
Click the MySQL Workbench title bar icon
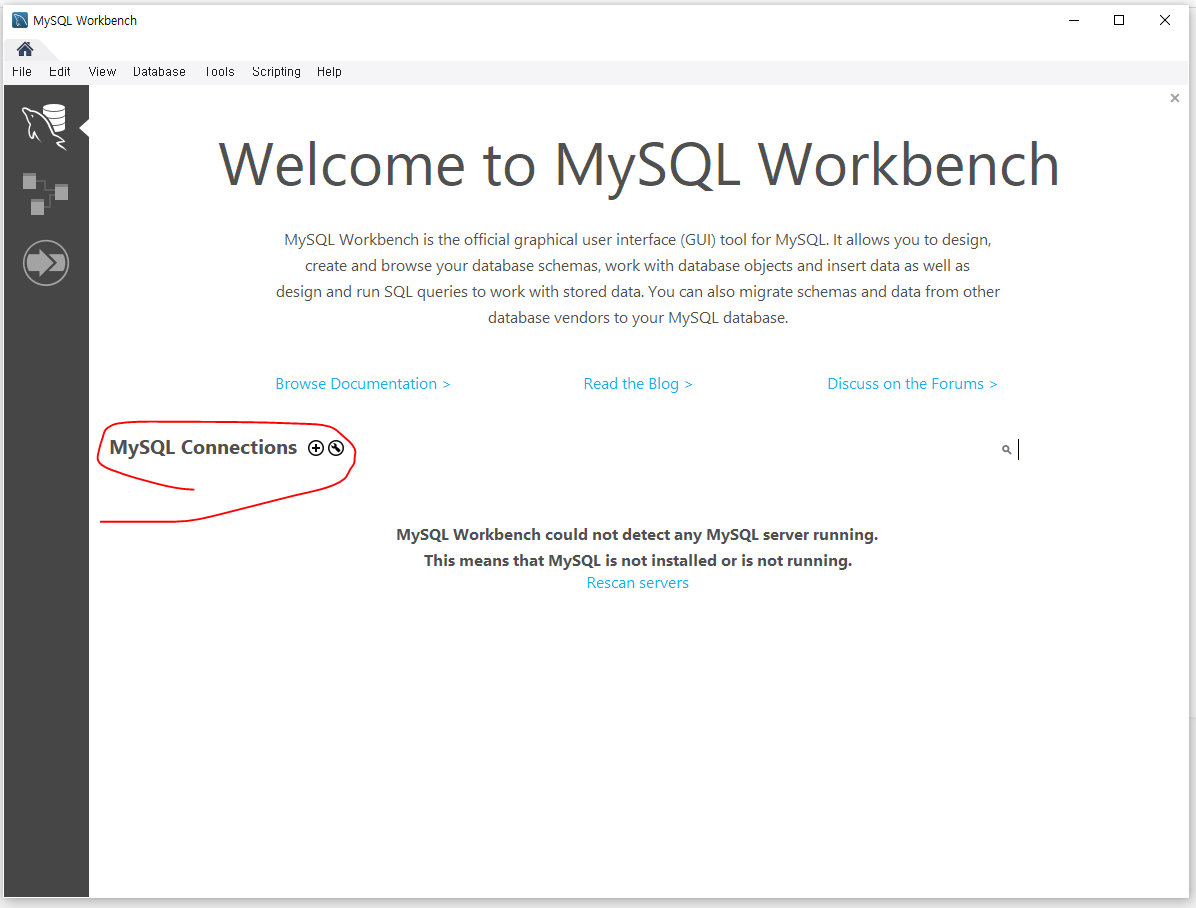(20, 21)
